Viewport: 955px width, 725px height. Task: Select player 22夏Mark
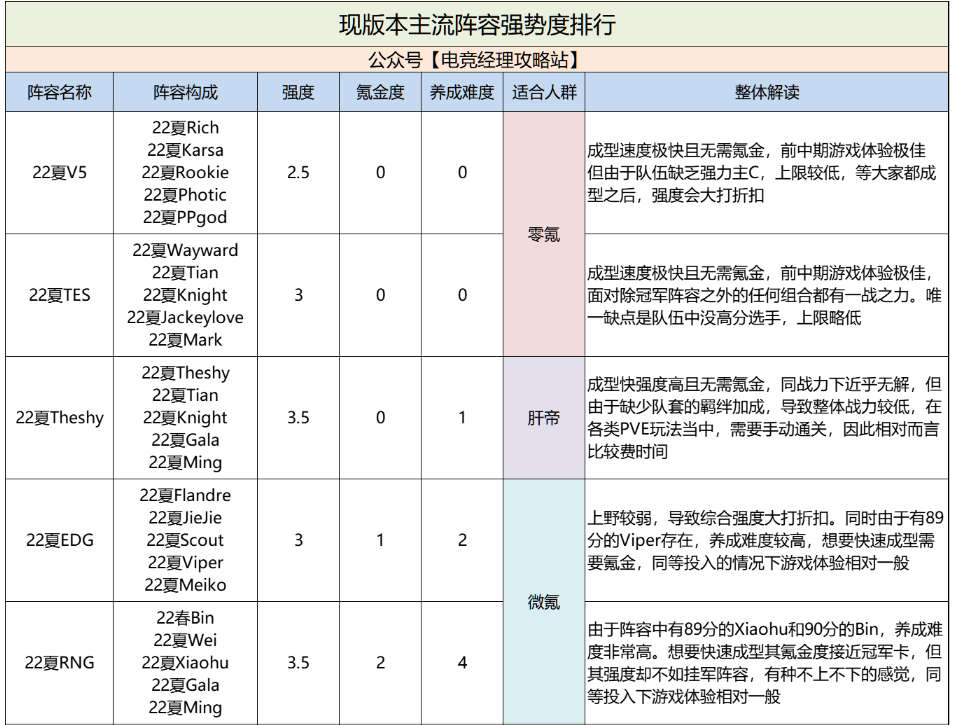185,340
